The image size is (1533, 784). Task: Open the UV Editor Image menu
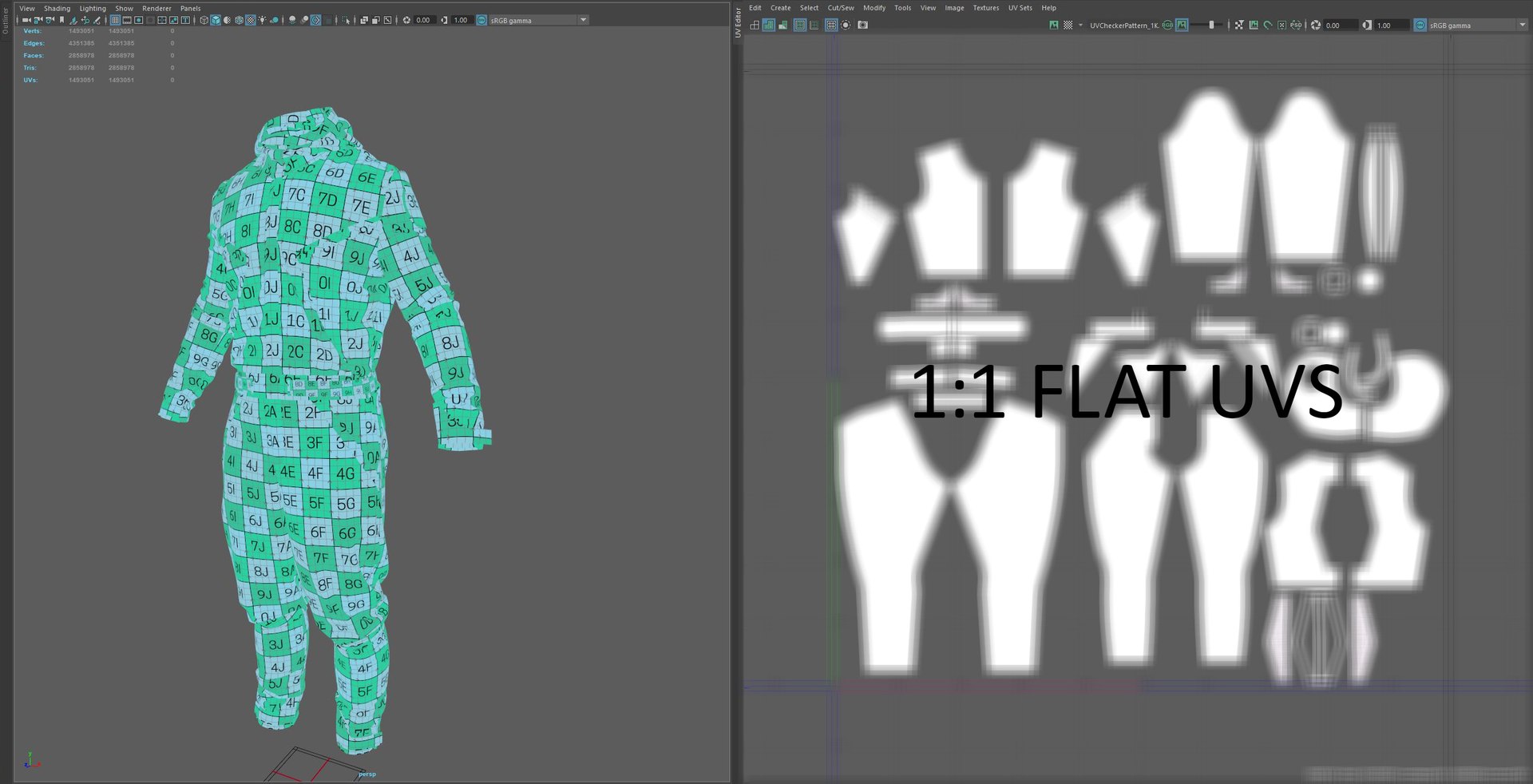pos(954,8)
